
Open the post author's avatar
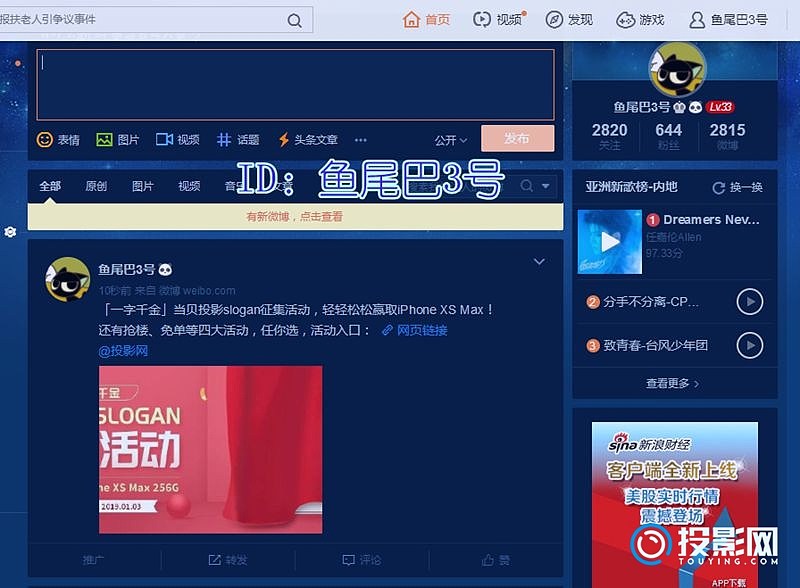click(68, 280)
